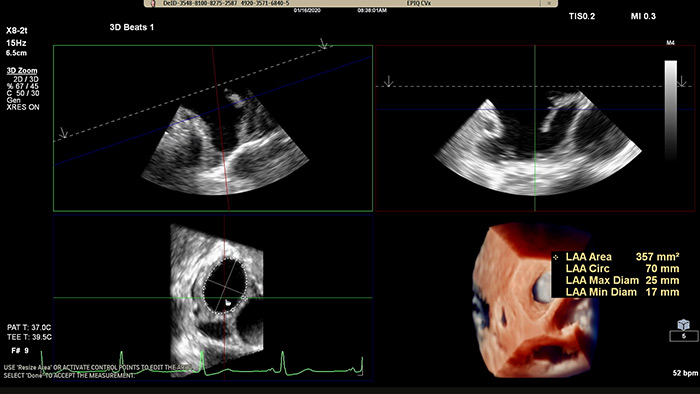The width and height of the screenshot is (700, 394).
Task: Click the TIS0.2 thermal index readout
Action: coord(582,16)
